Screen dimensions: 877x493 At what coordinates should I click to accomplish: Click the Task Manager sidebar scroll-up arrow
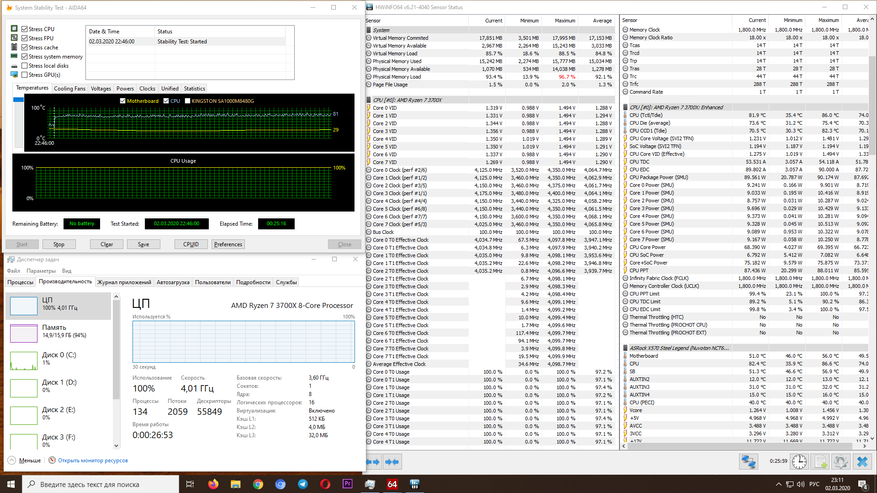point(116,297)
